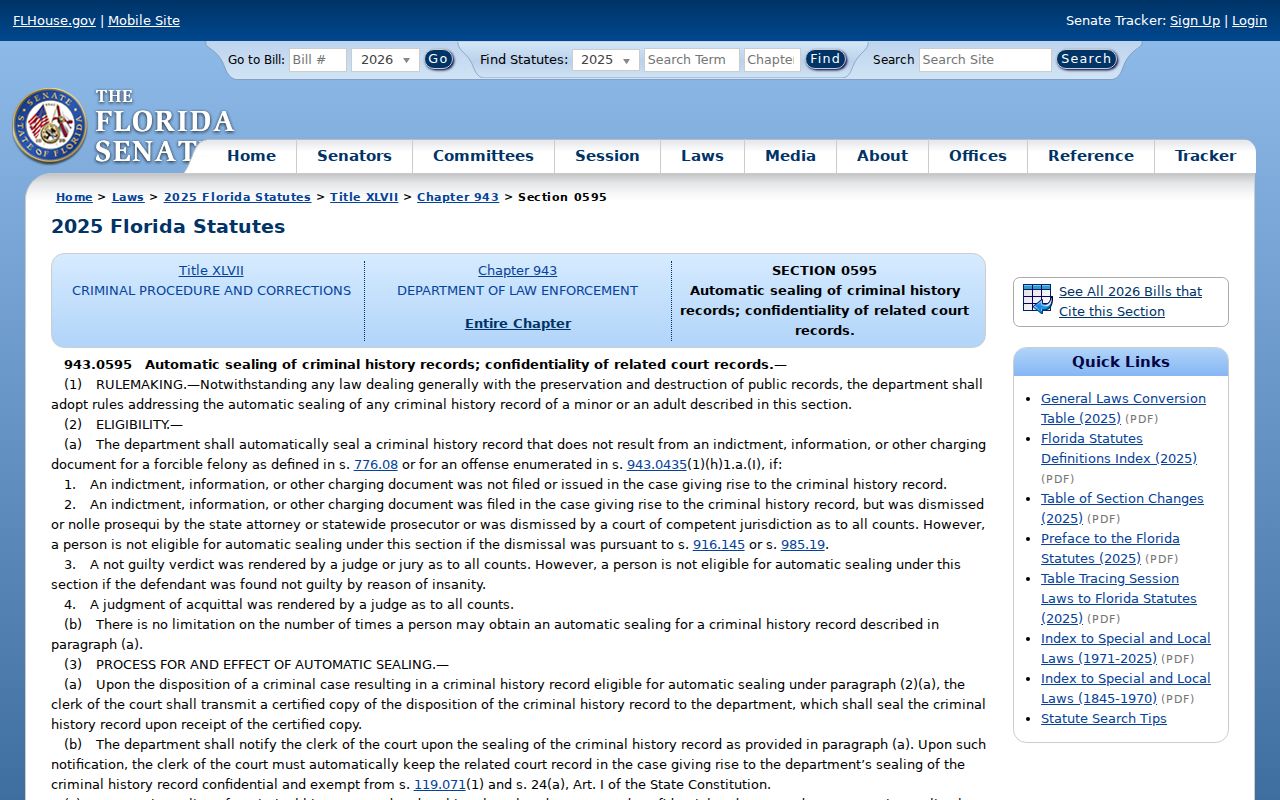Open the Session navigation tab

(607, 156)
